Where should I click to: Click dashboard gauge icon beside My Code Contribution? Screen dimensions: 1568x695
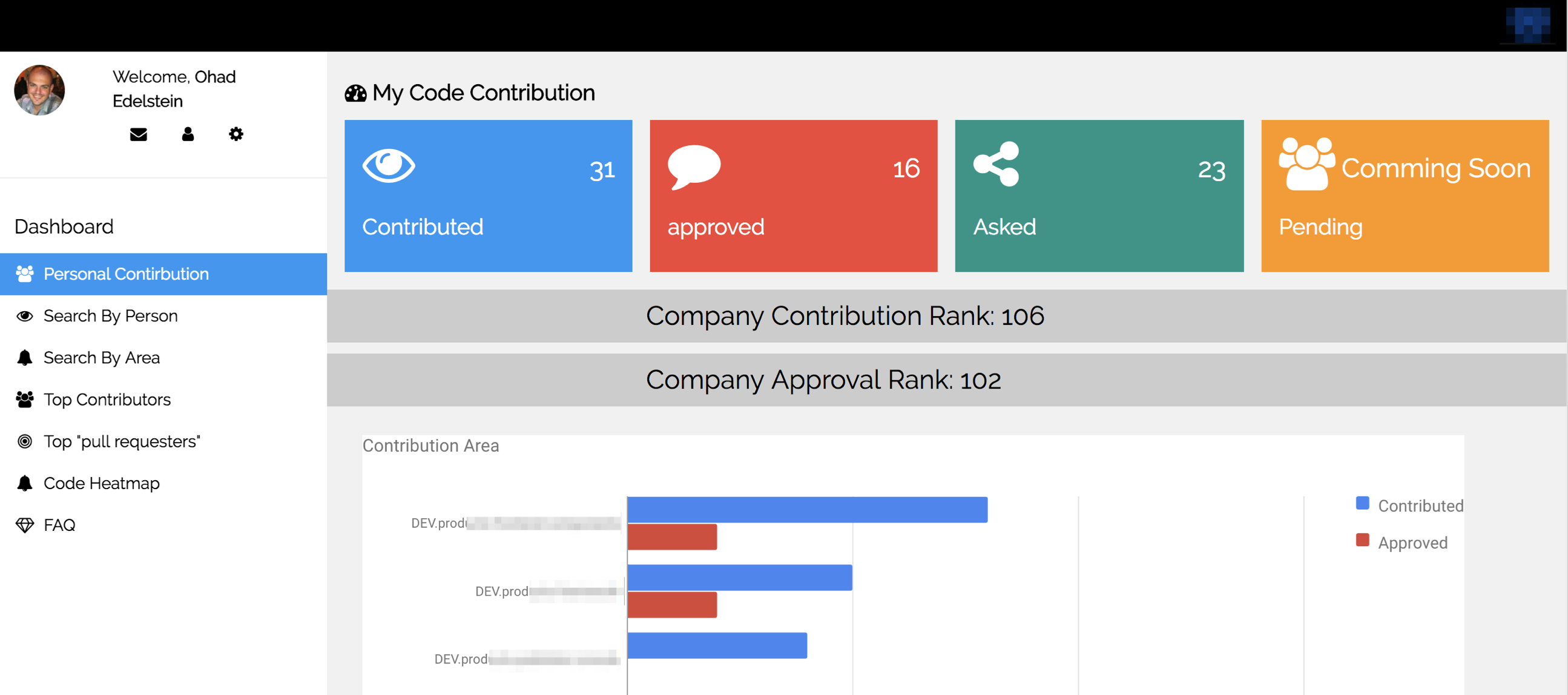coord(355,93)
